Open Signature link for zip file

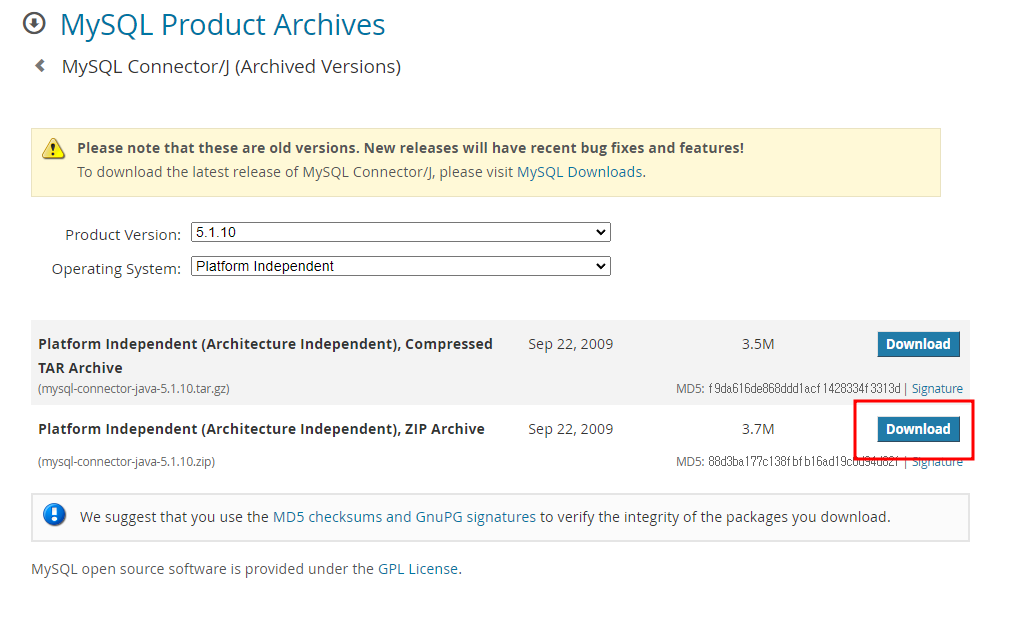click(937, 461)
